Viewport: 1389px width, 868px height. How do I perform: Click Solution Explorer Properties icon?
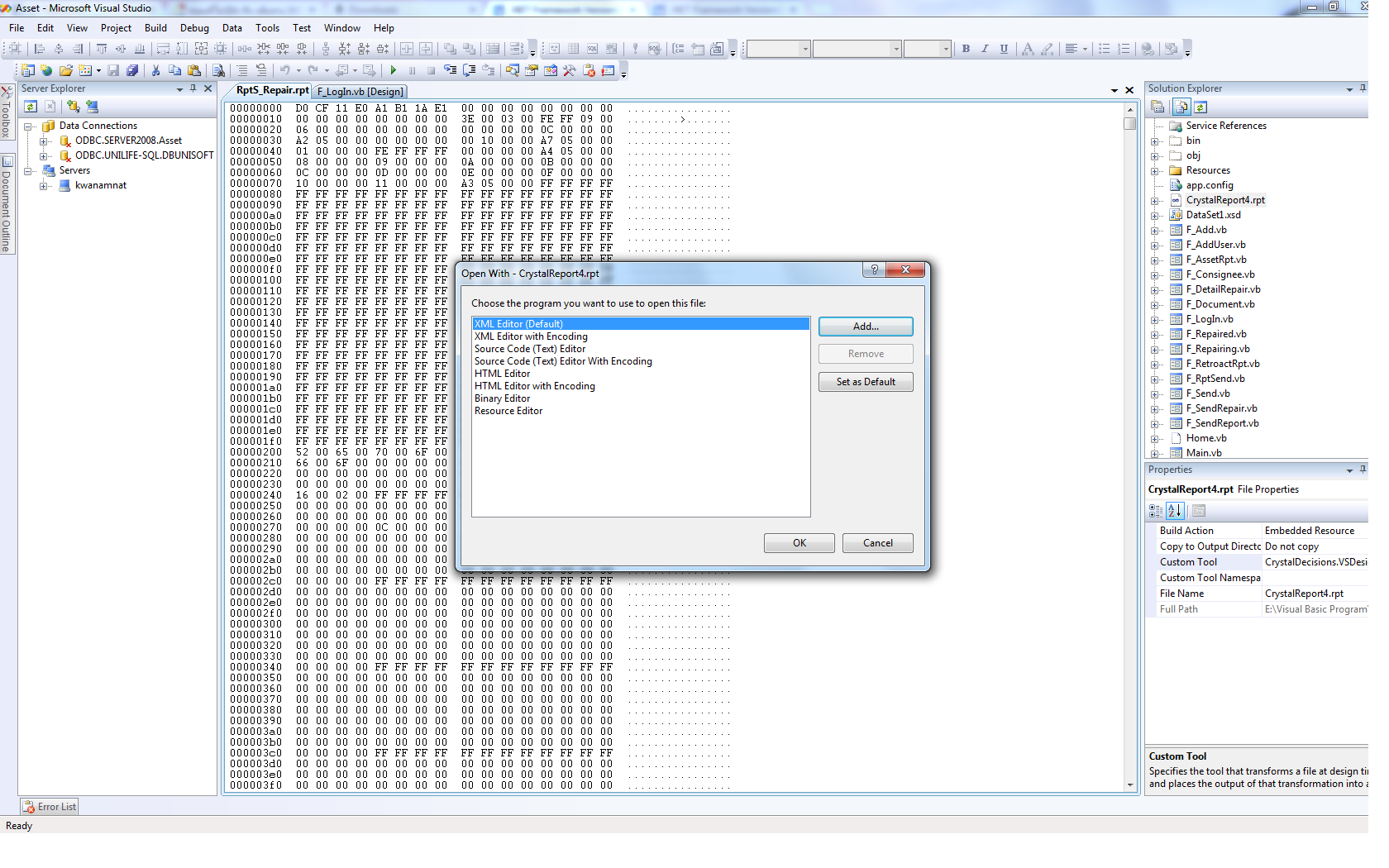tap(1157, 107)
